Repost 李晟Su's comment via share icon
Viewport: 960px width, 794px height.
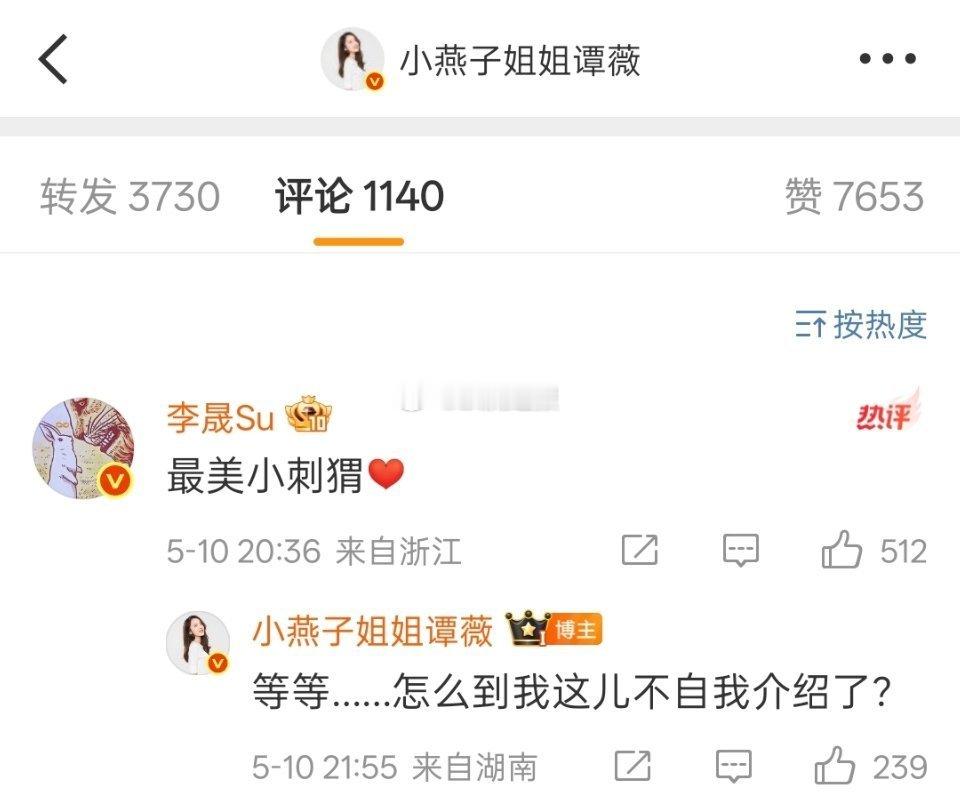(640, 550)
